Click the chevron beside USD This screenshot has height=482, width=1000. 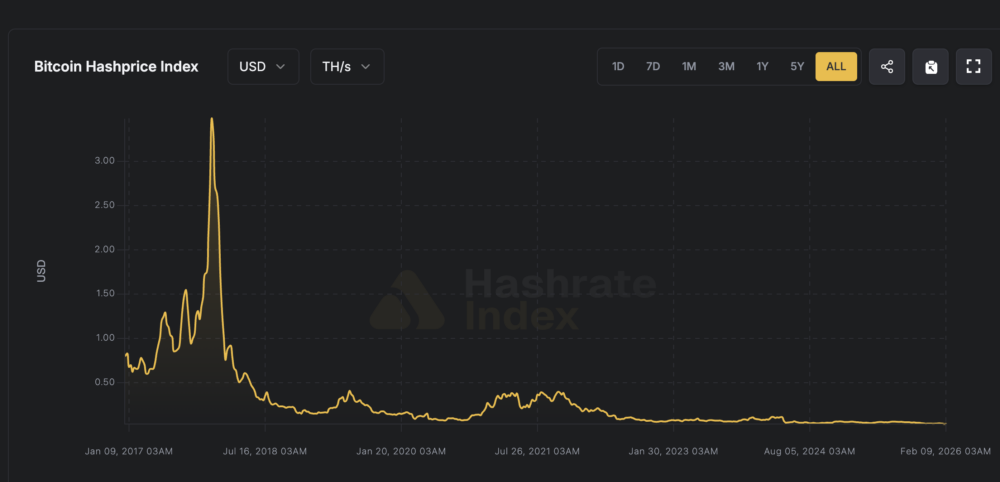(281, 67)
